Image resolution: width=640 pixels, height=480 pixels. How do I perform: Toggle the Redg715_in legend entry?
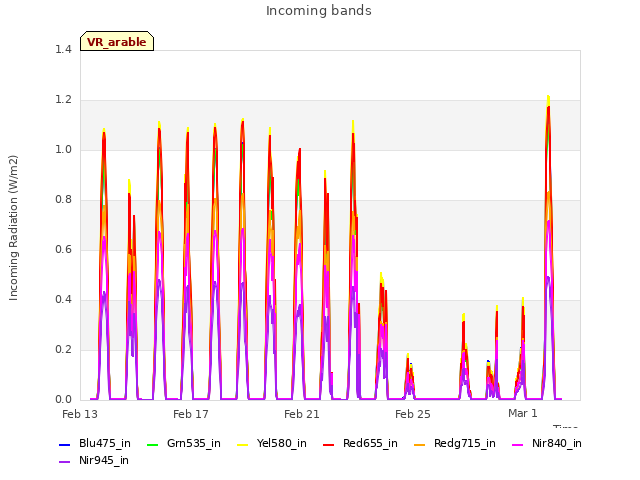[455, 443]
